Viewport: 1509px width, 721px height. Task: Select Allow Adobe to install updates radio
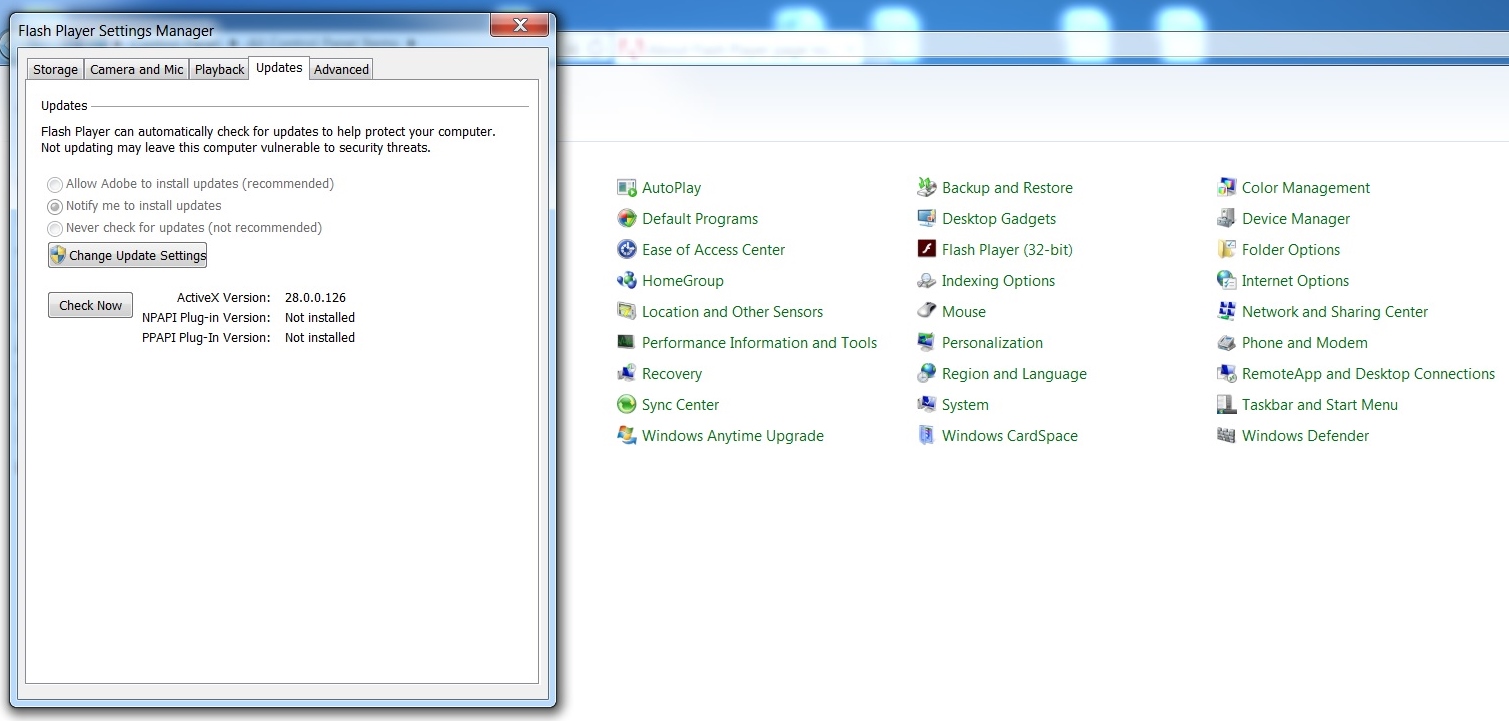55,185
